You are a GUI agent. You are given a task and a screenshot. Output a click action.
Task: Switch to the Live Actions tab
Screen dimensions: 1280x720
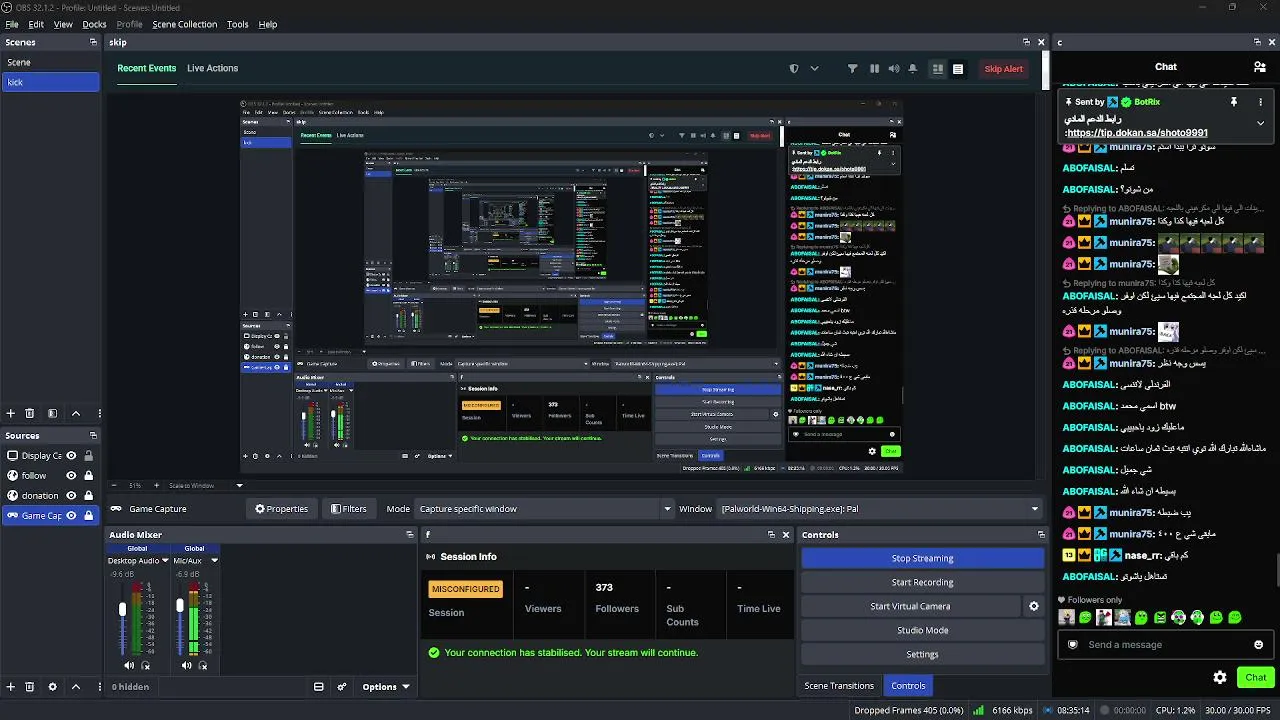pyautogui.click(x=212, y=68)
